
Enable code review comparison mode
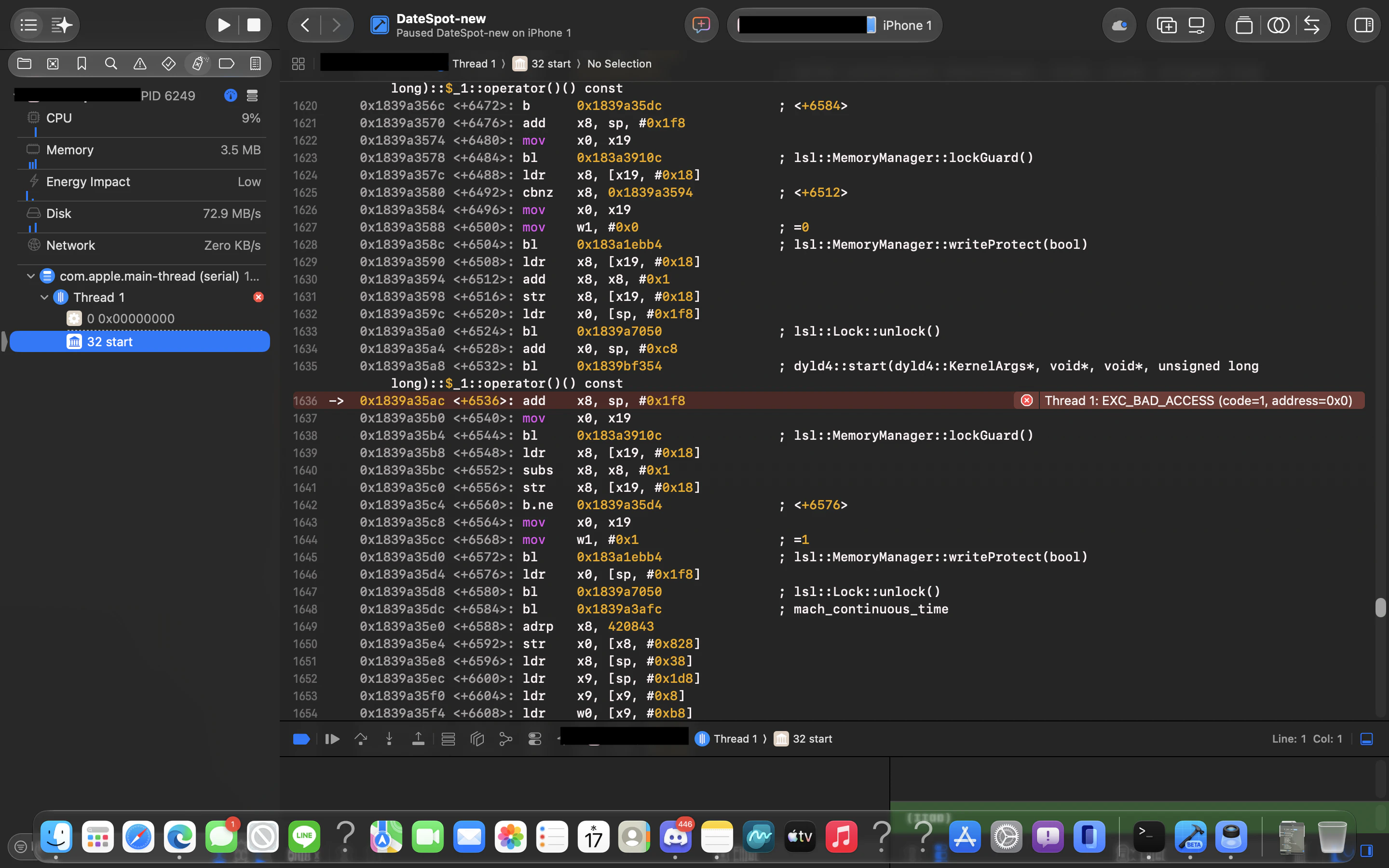(1278, 25)
